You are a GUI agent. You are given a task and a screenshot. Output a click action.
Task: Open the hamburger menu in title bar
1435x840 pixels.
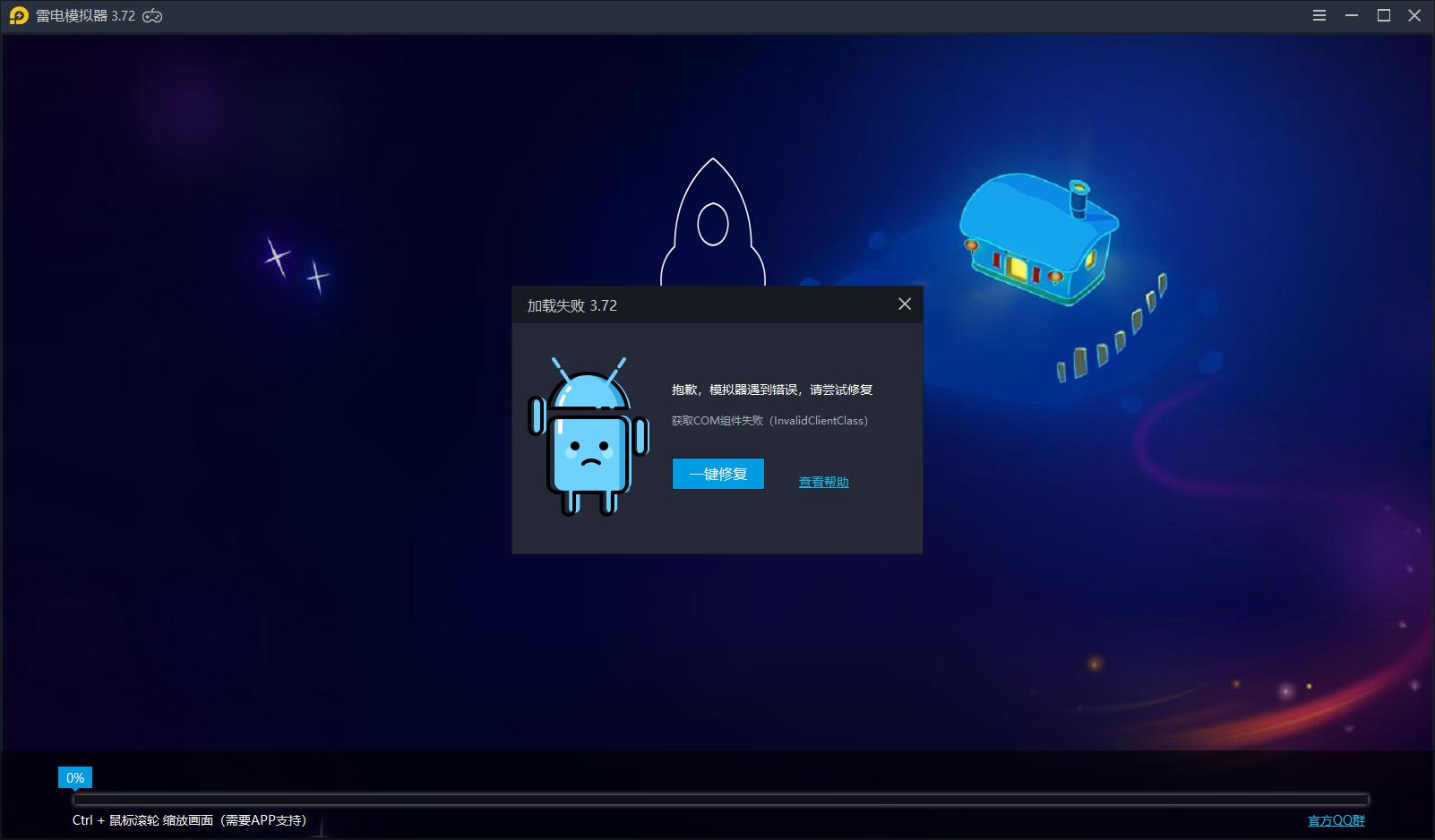(1319, 16)
